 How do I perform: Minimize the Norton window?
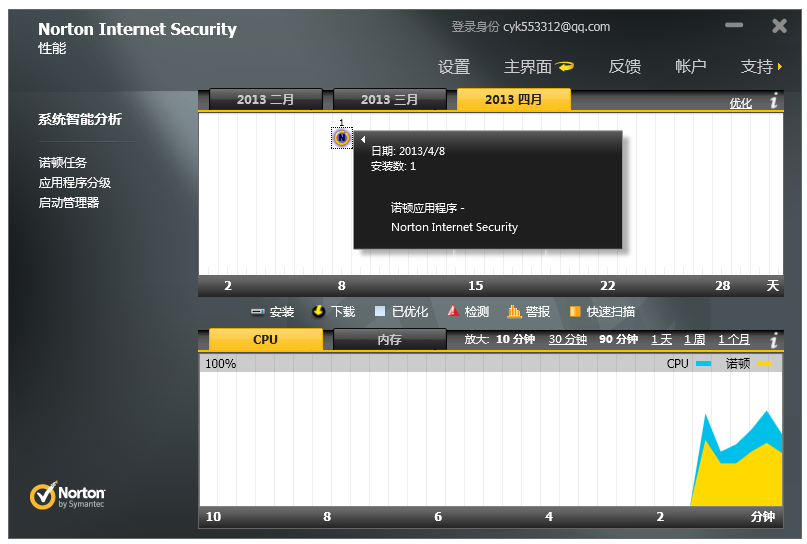[x=734, y=25]
